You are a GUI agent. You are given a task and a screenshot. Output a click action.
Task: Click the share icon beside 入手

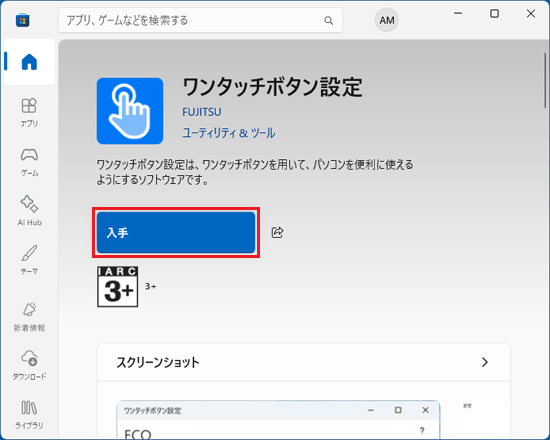[x=277, y=232]
